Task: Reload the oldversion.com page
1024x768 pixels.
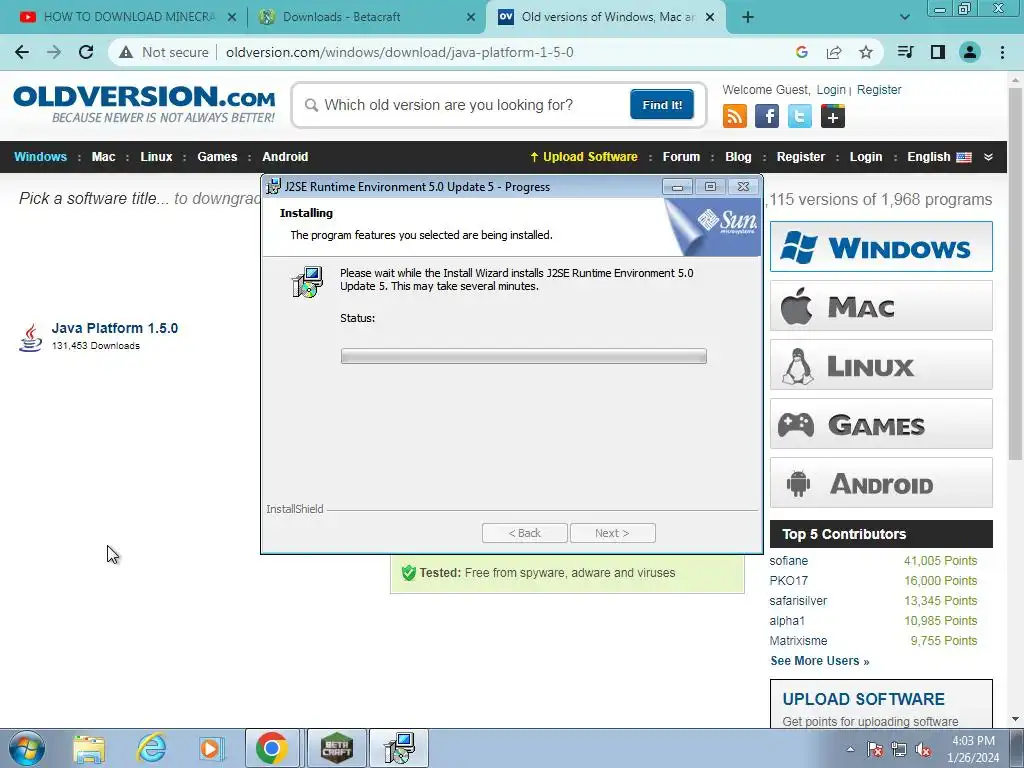Action: tap(86, 52)
